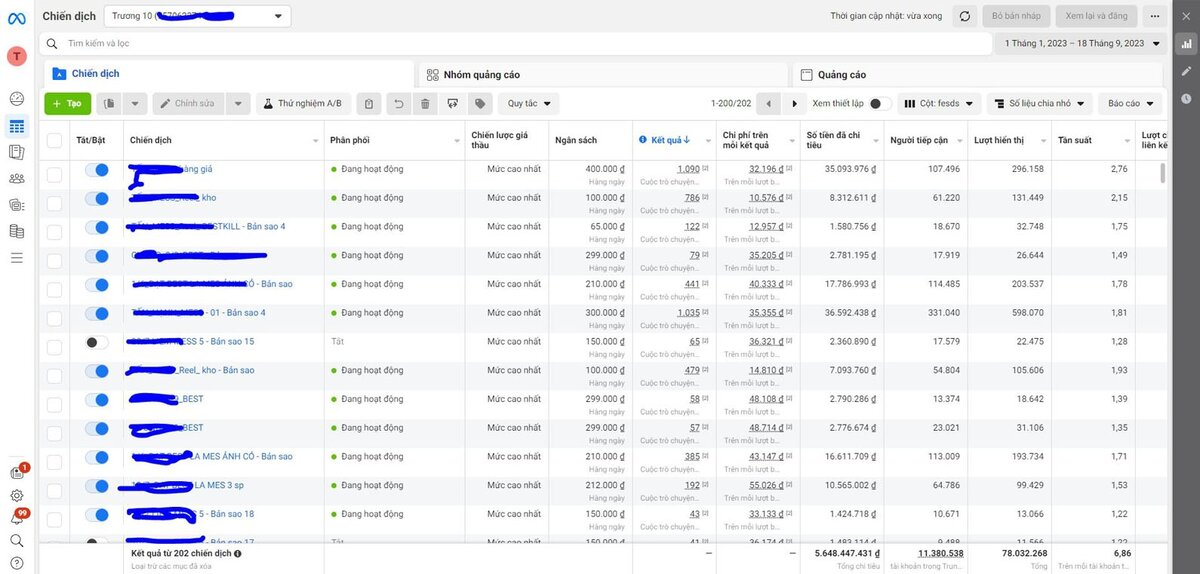Click the duplicate campaign icon
The width and height of the screenshot is (1200, 574).
click(x=110, y=103)
